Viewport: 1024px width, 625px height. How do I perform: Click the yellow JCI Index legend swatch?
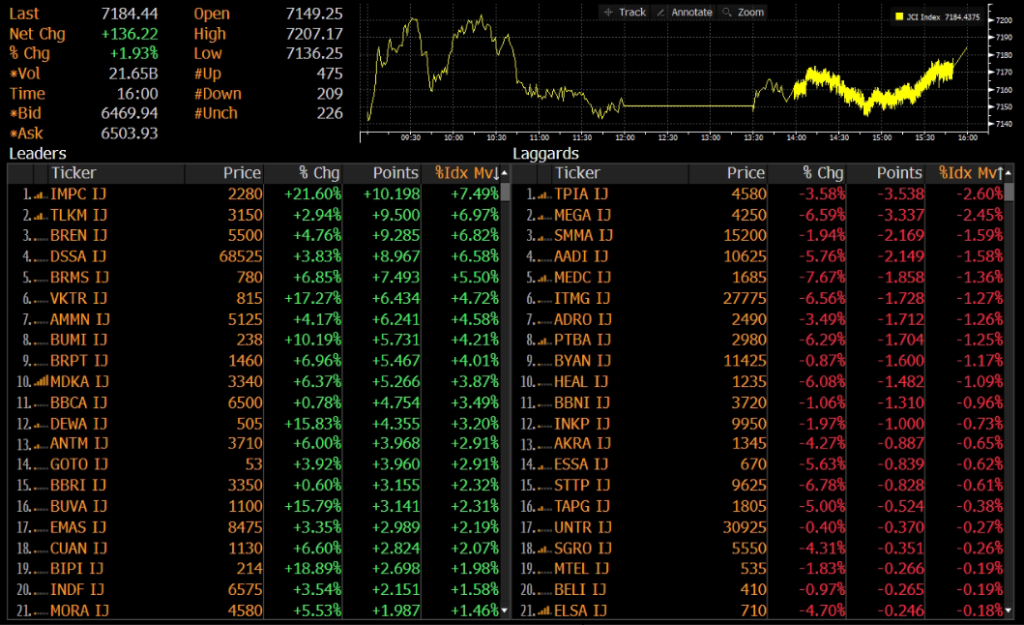point(899,17)
